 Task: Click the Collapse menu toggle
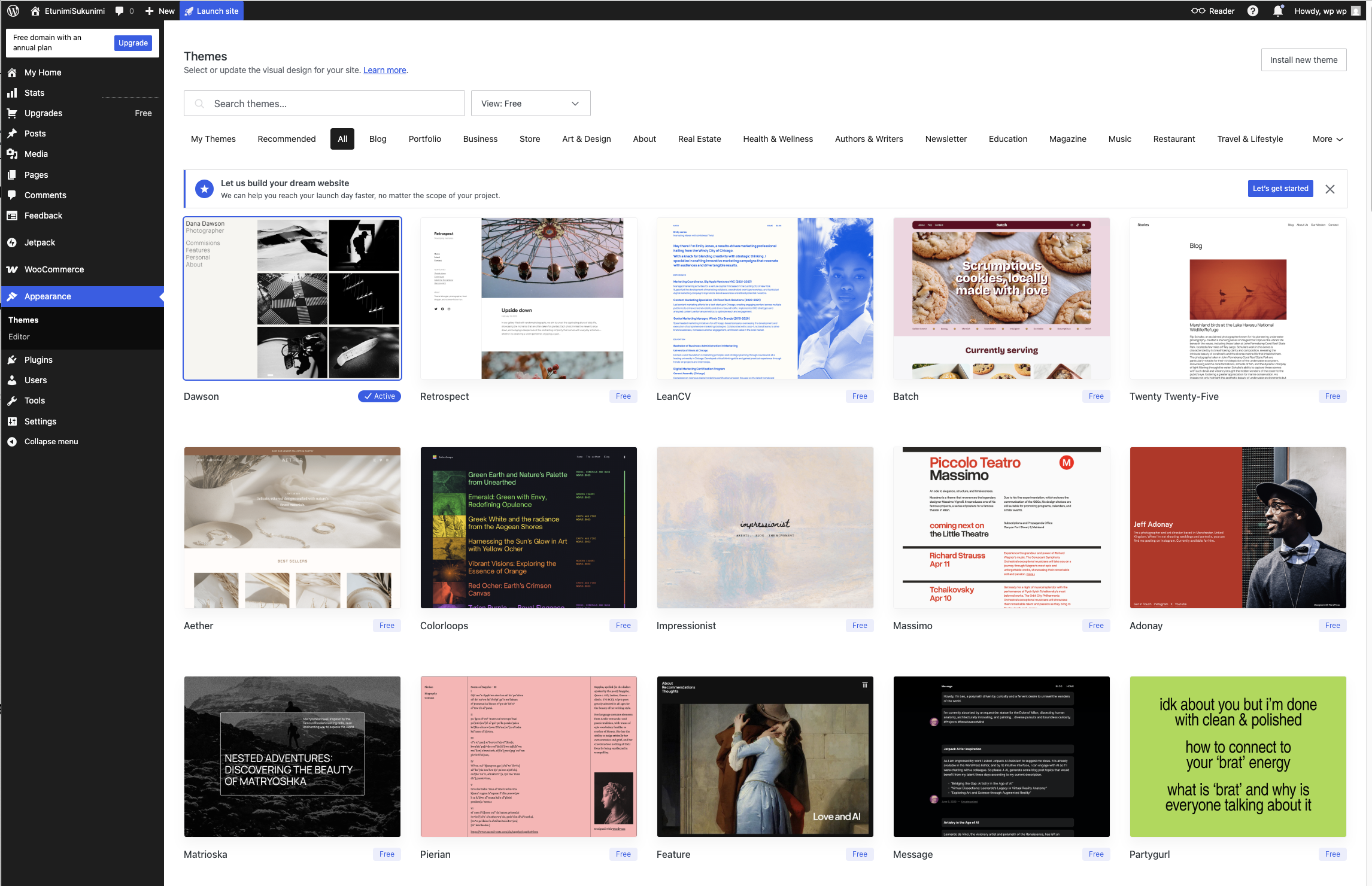click(51, 442)
